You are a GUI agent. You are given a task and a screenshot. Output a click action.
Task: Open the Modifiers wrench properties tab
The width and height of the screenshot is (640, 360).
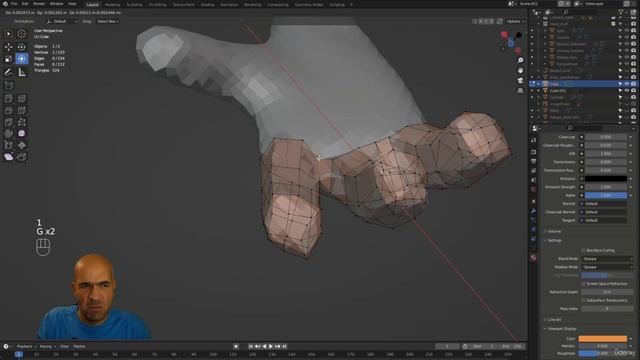coord(533,211)
